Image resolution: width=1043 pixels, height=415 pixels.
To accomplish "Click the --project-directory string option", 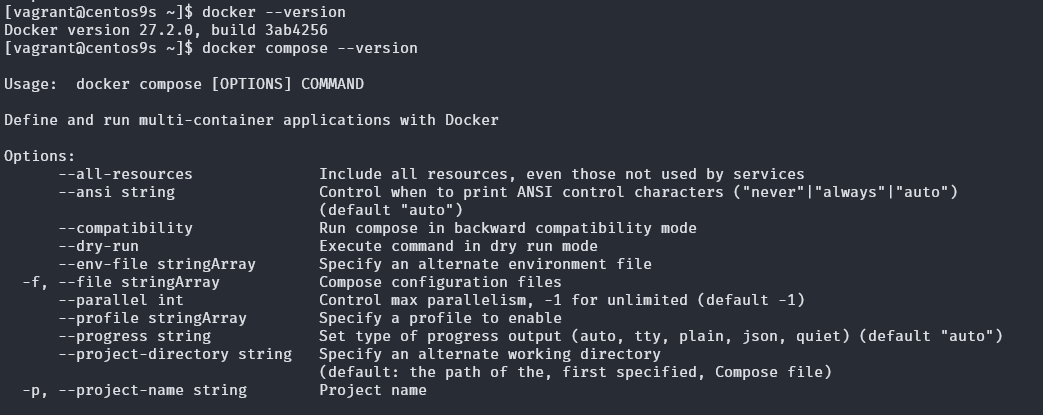I will pos(175,354).
